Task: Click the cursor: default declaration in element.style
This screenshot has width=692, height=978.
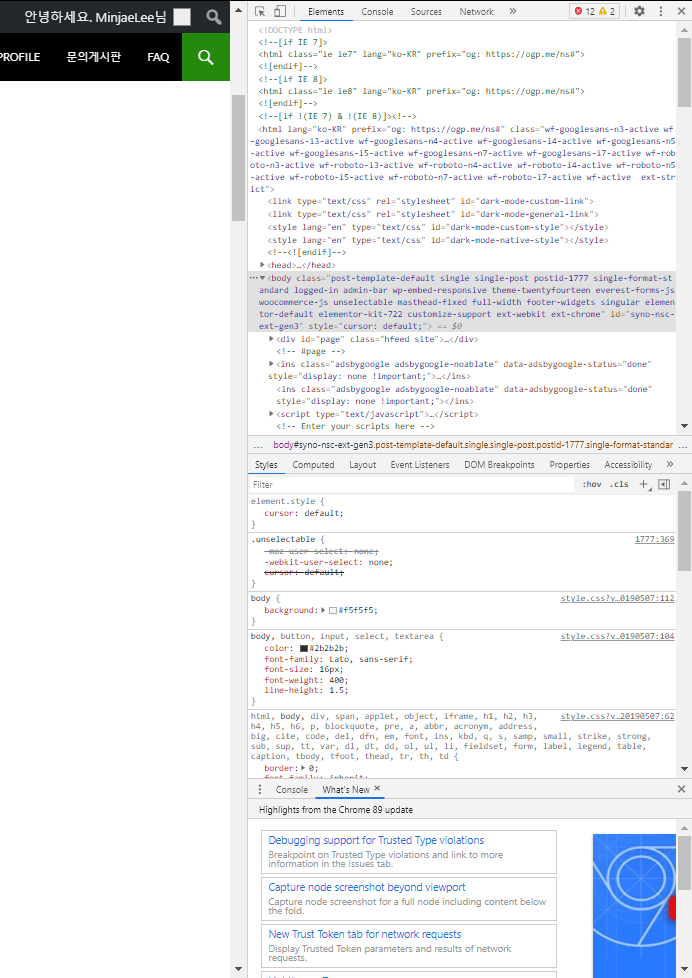Action: point(303,513)
